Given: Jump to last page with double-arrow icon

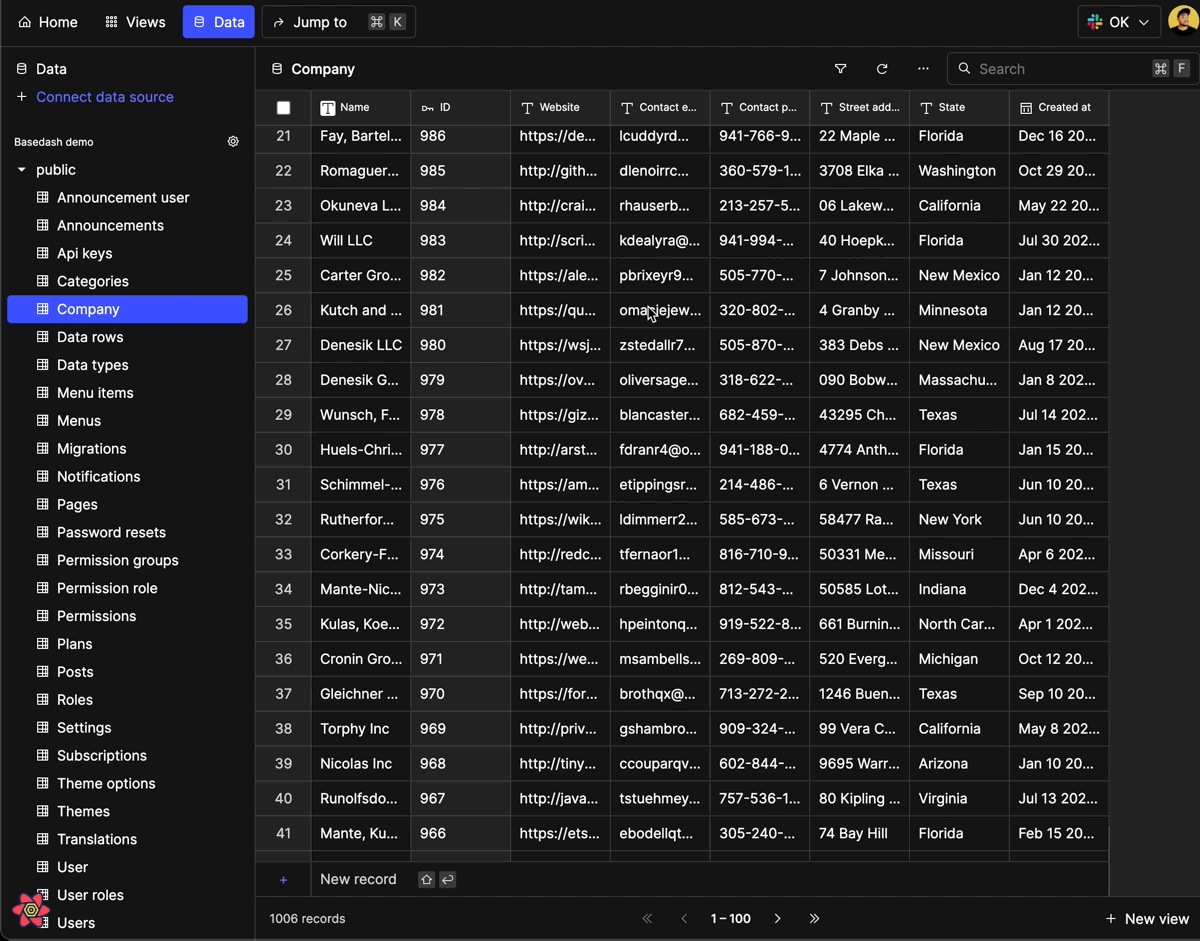Looking at the screenshot, I should (x=814, y=918).
